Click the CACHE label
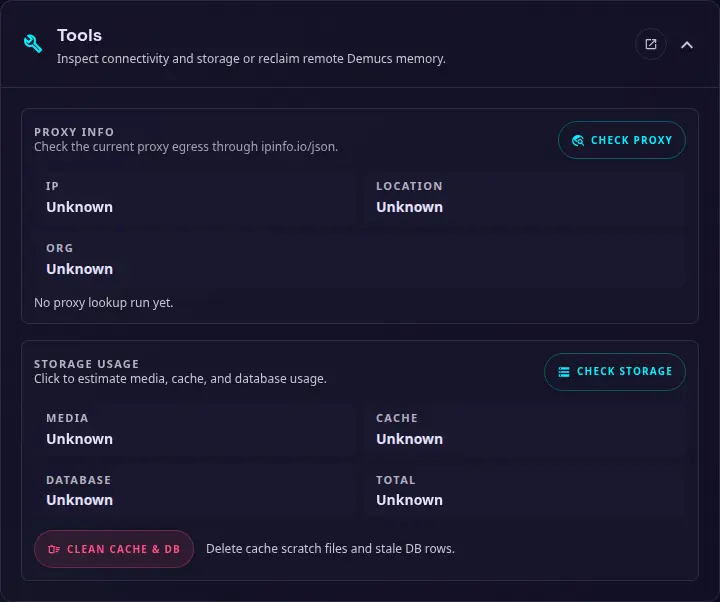The width and height of the screenshot is (720, 602). (397, 418)
